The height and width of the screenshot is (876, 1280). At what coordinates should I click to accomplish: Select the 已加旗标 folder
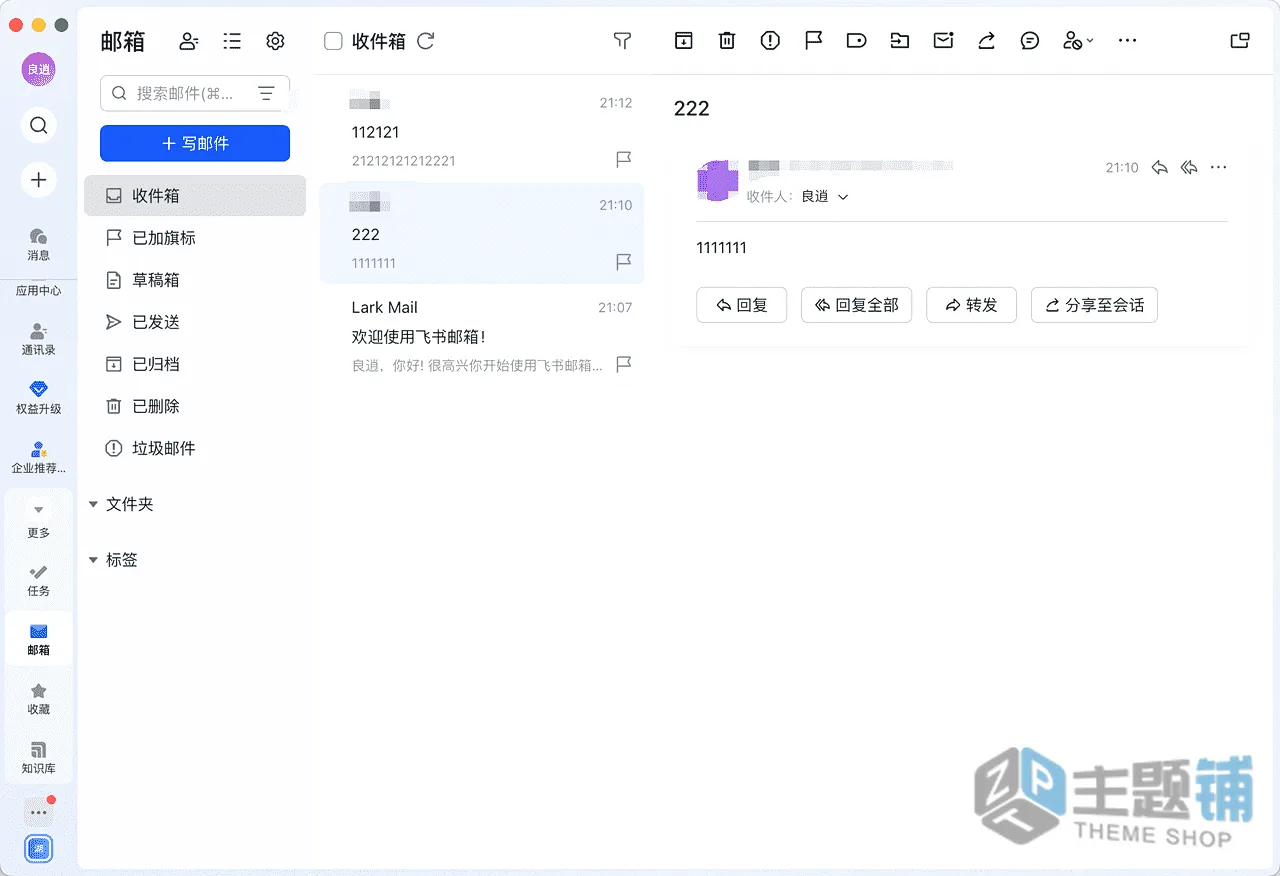pyautogui.click(x=195, y=238)
